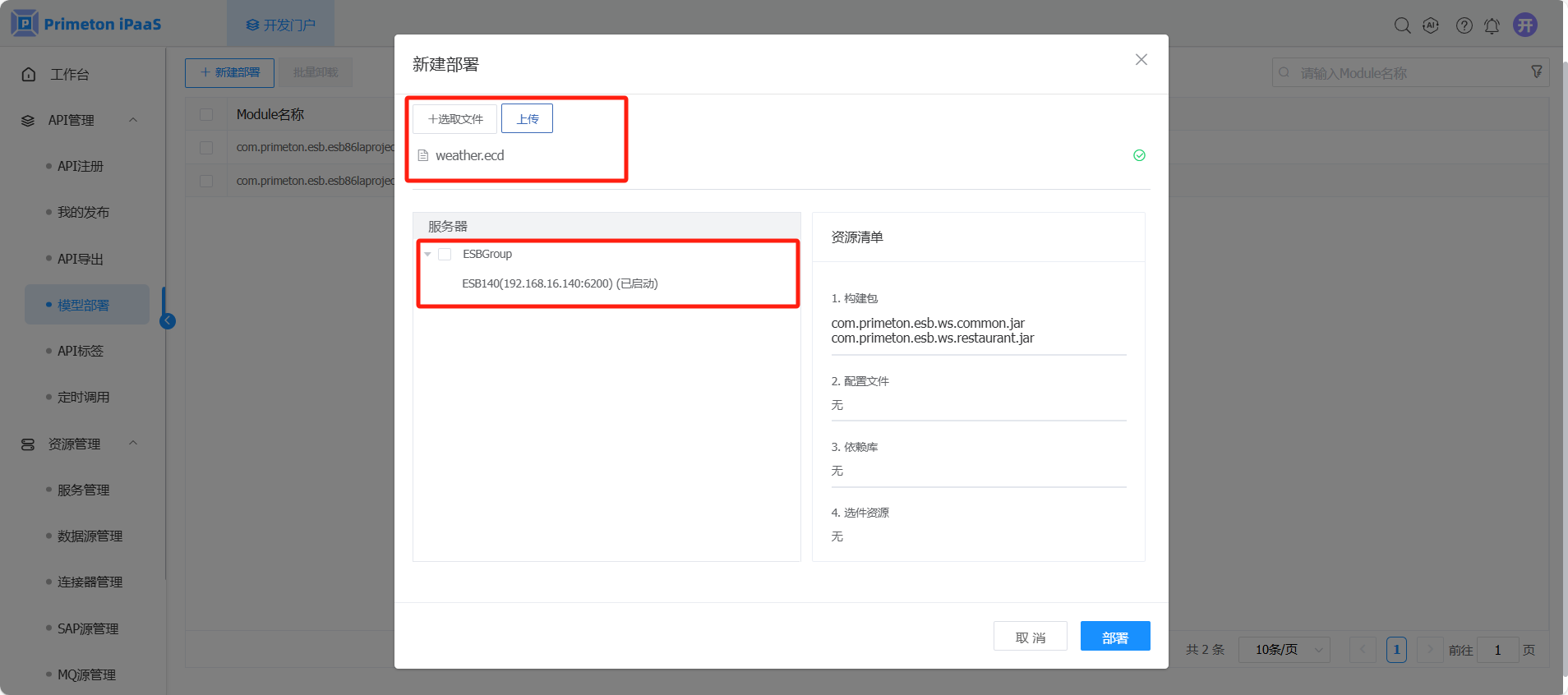Collapse the API管理 sidebar section
The height and width of the screenshot is (695, 1568).
tap(133, 120)
